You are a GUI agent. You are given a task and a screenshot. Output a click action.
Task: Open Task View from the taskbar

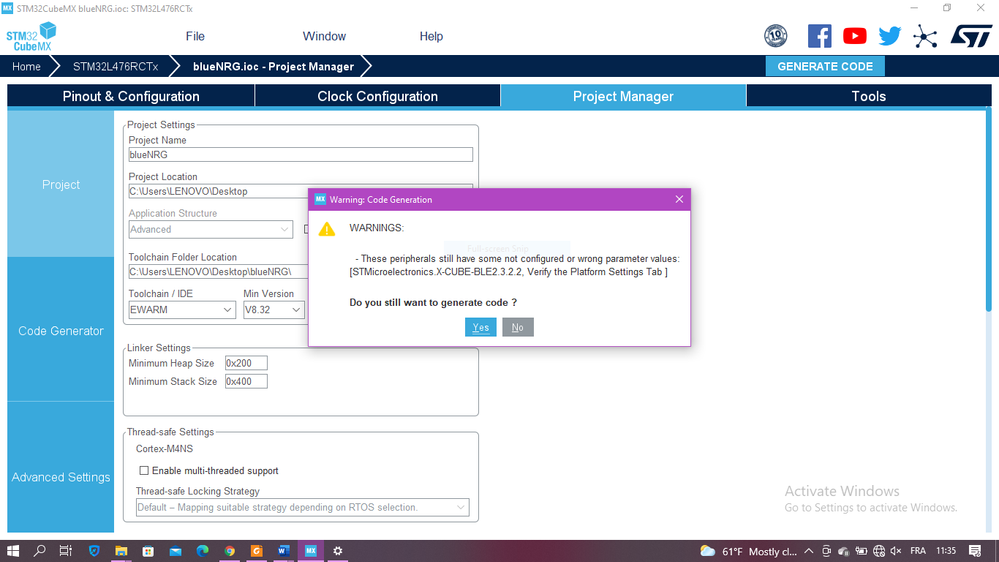coord(66,551)
